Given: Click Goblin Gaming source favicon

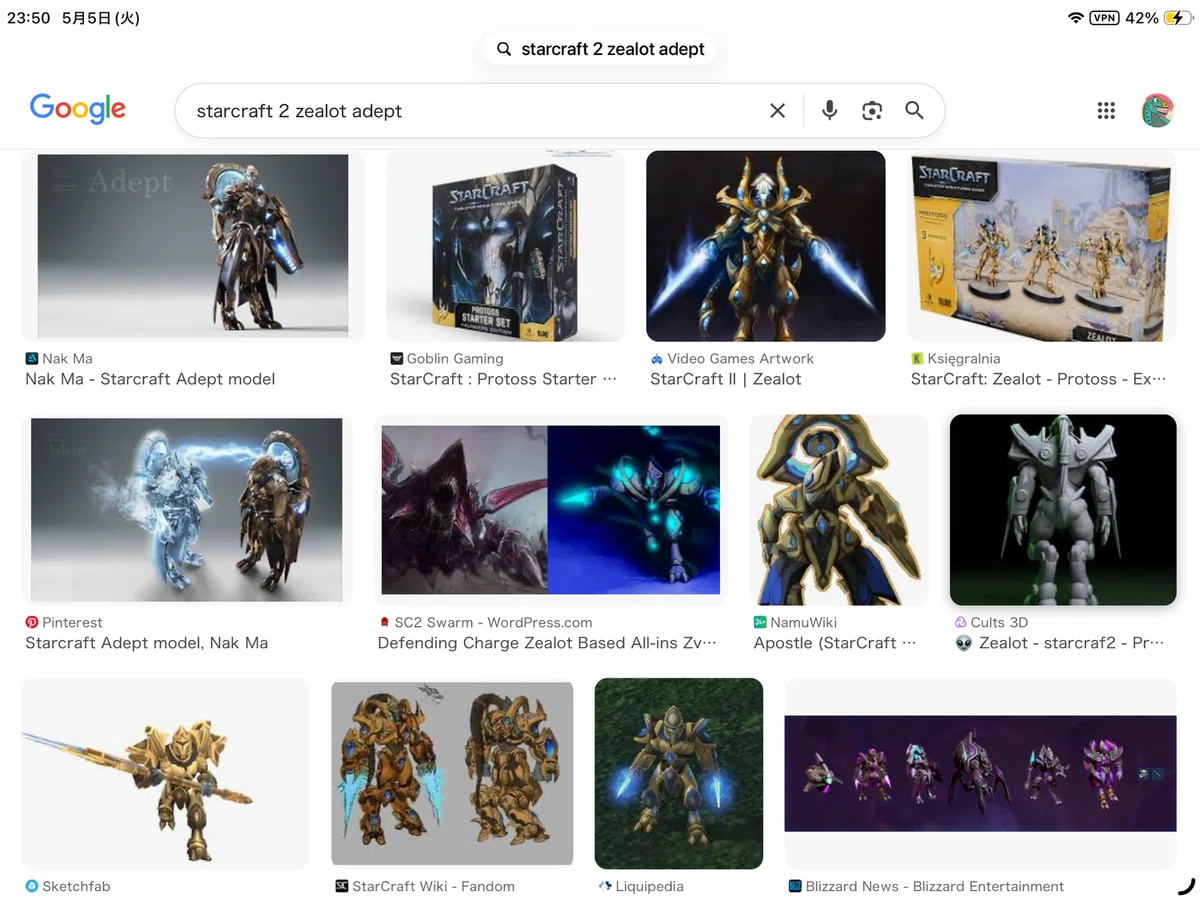Looking at the screenshot, I should pyautogui.click(x=397, y=358).
